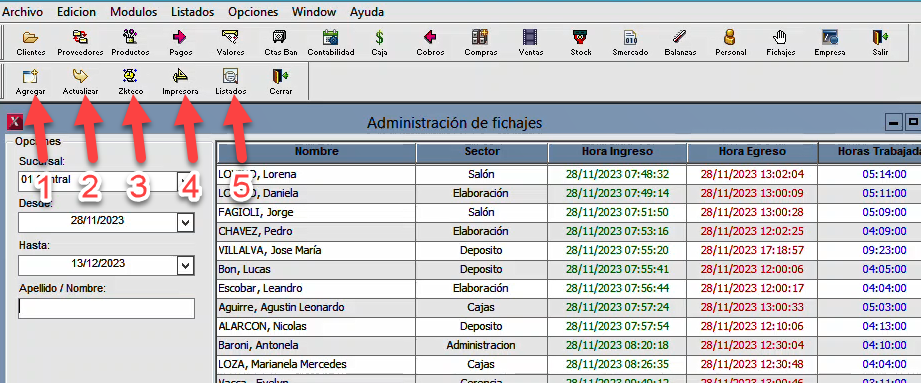Viewport: 921px width, 383px height.
Task: Expand the Hasta date dropdown arrow
Action: [186, 265]
